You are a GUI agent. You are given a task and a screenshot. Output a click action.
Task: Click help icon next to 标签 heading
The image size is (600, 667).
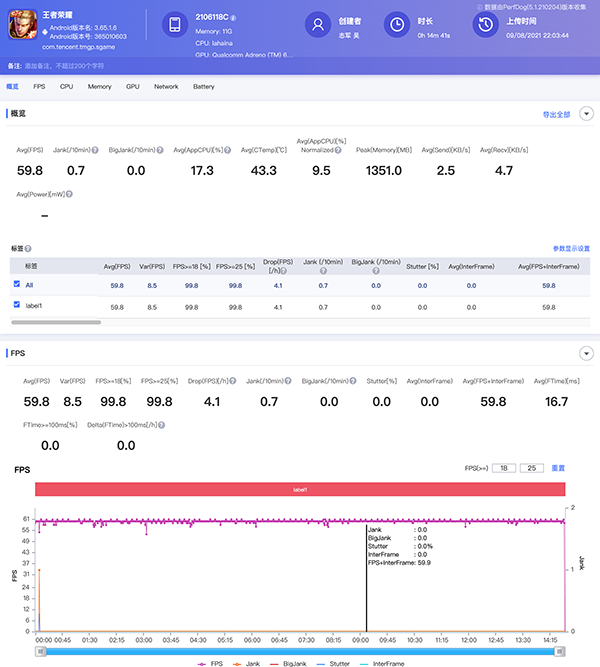coord(28,248)
